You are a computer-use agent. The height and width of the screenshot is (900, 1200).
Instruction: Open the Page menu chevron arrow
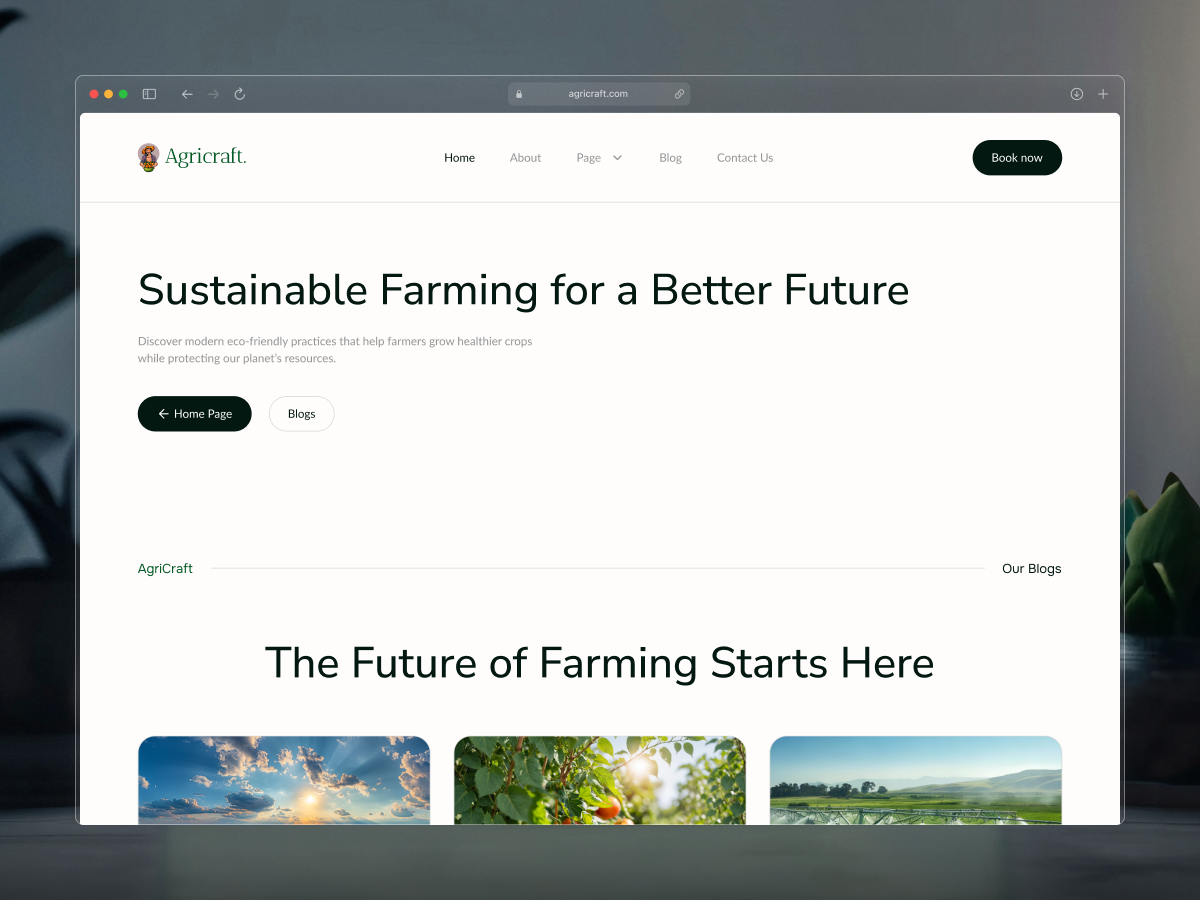617,157
